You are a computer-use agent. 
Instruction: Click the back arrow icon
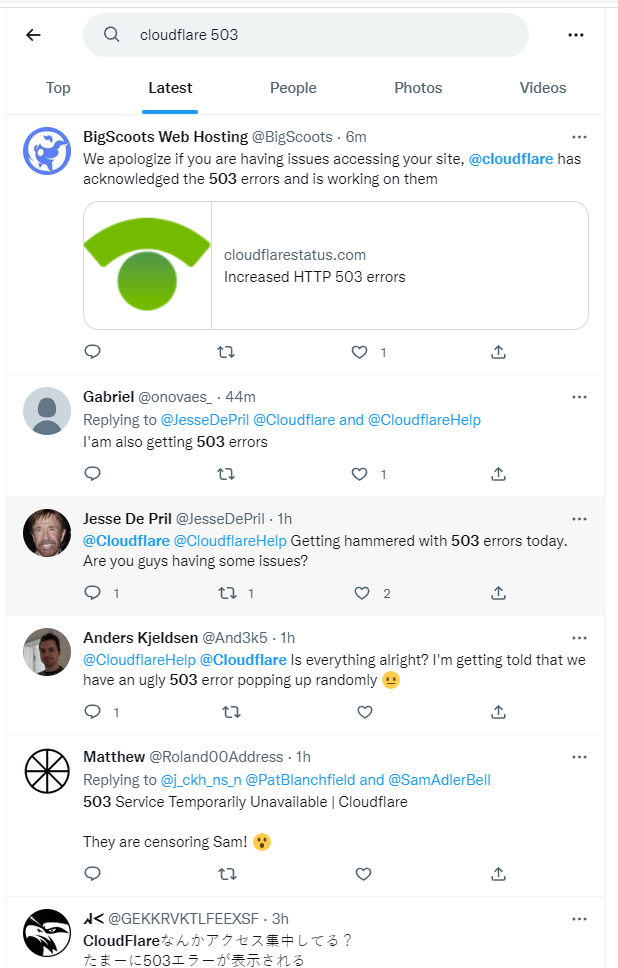[x=33, y=35]
